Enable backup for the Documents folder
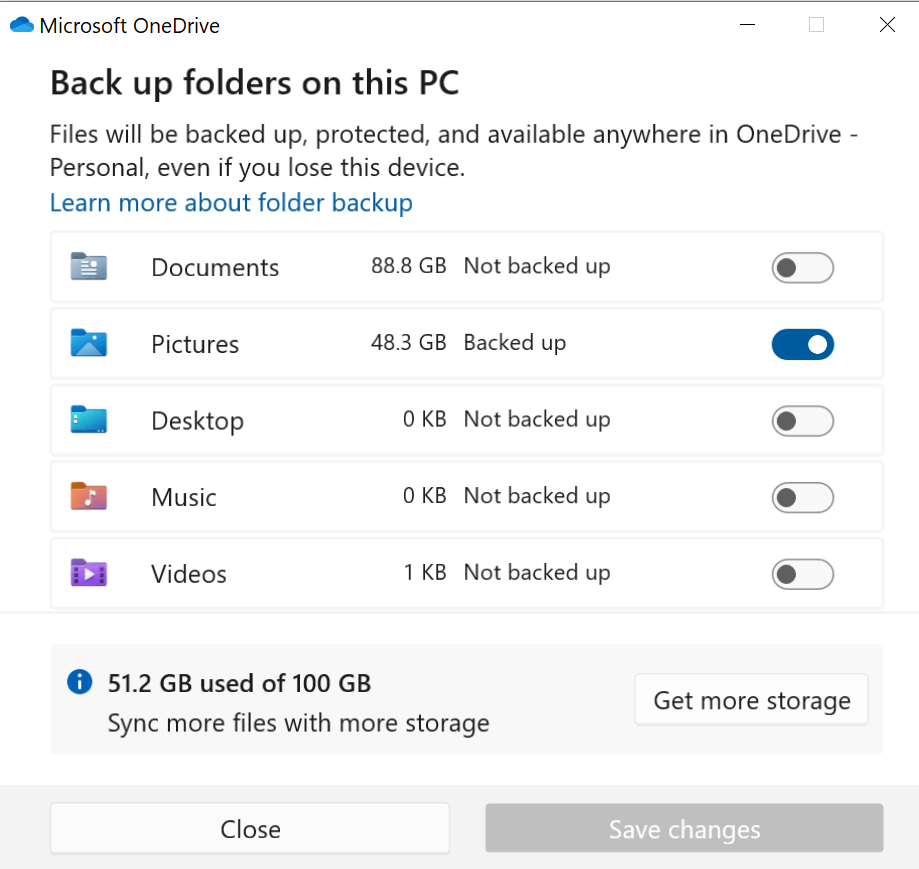 pos(802,268)
